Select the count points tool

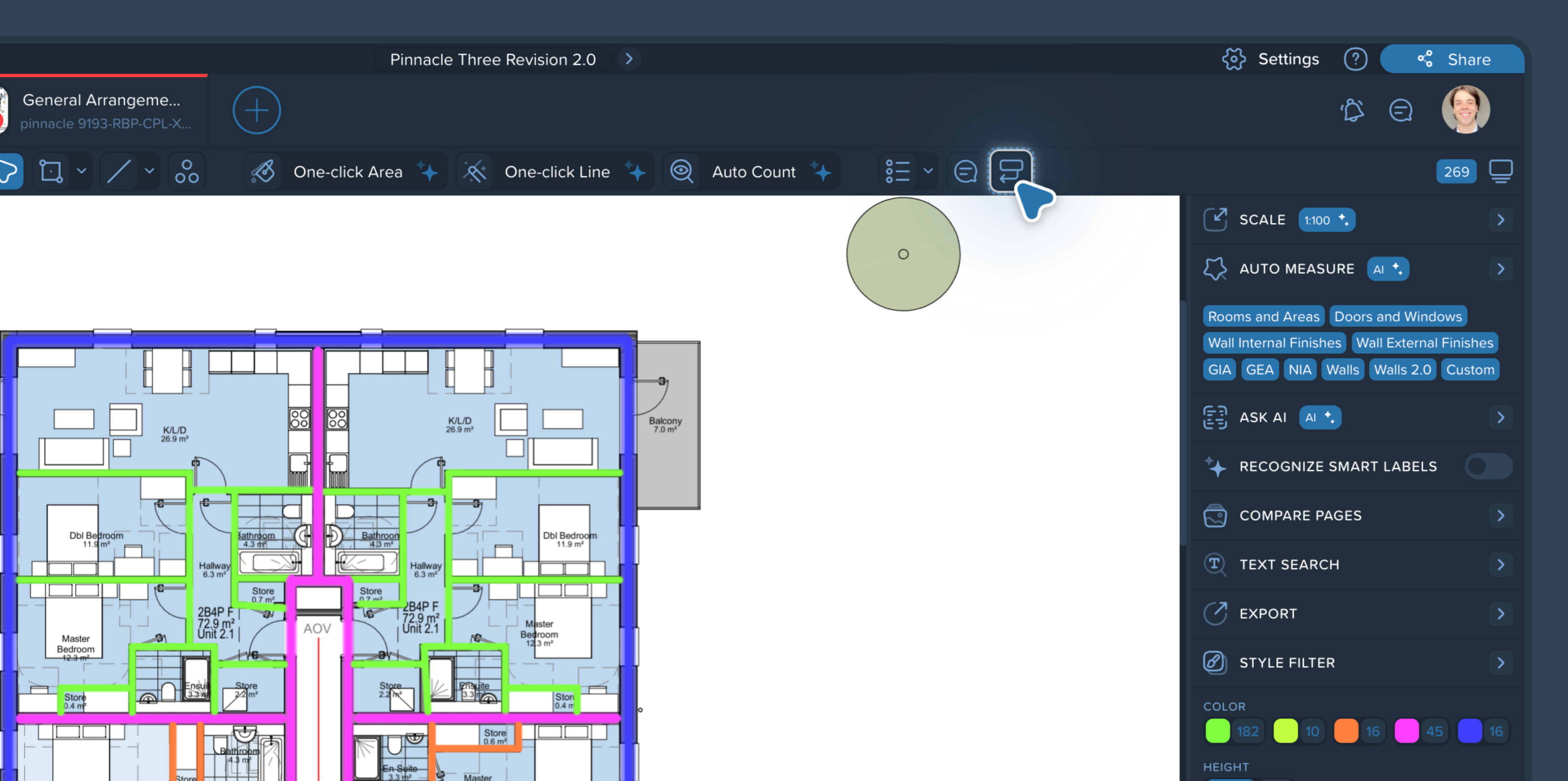tap(187, 172)
